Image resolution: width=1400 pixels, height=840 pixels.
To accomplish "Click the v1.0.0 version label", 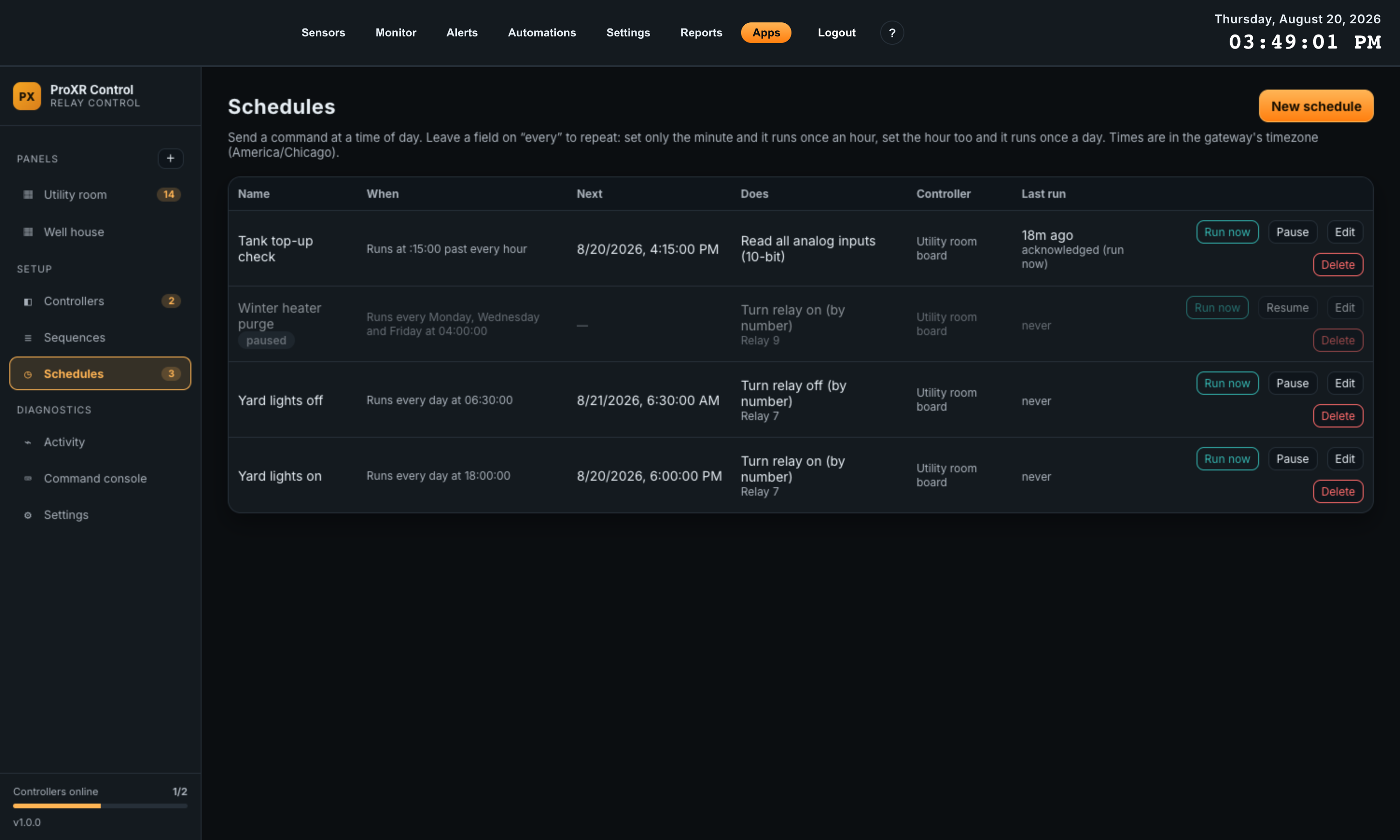I will click(x=27, y=822).
